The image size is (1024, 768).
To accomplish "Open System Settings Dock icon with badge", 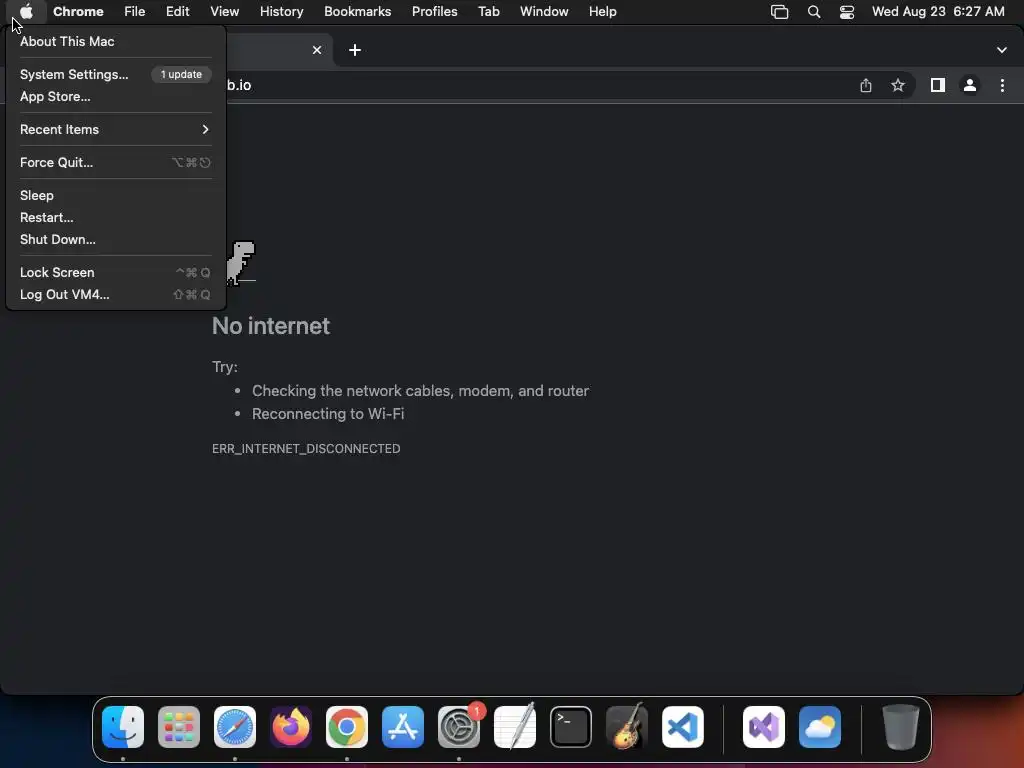I will pos(459,727).
